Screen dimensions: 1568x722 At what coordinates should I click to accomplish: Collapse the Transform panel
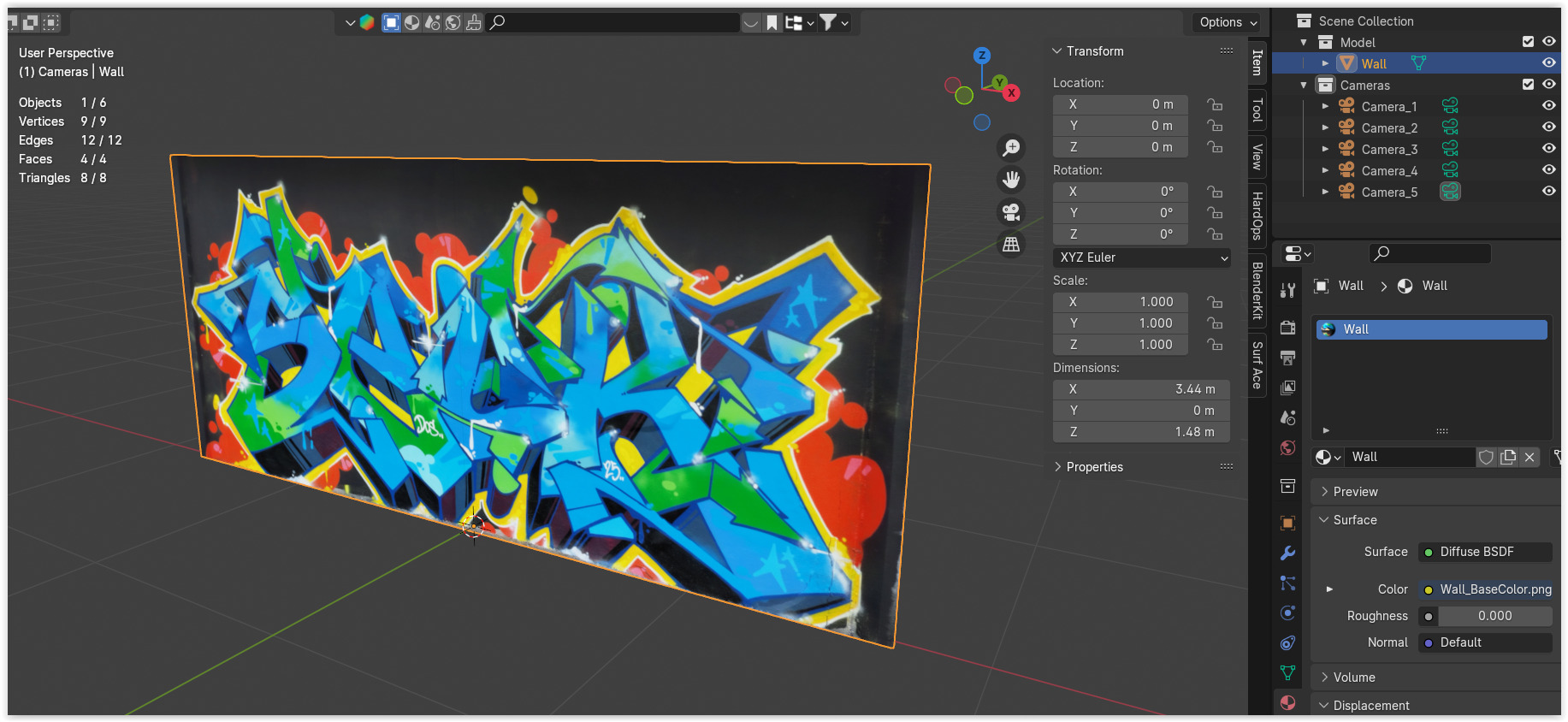pyautogui.click(x=1057, y=51)
